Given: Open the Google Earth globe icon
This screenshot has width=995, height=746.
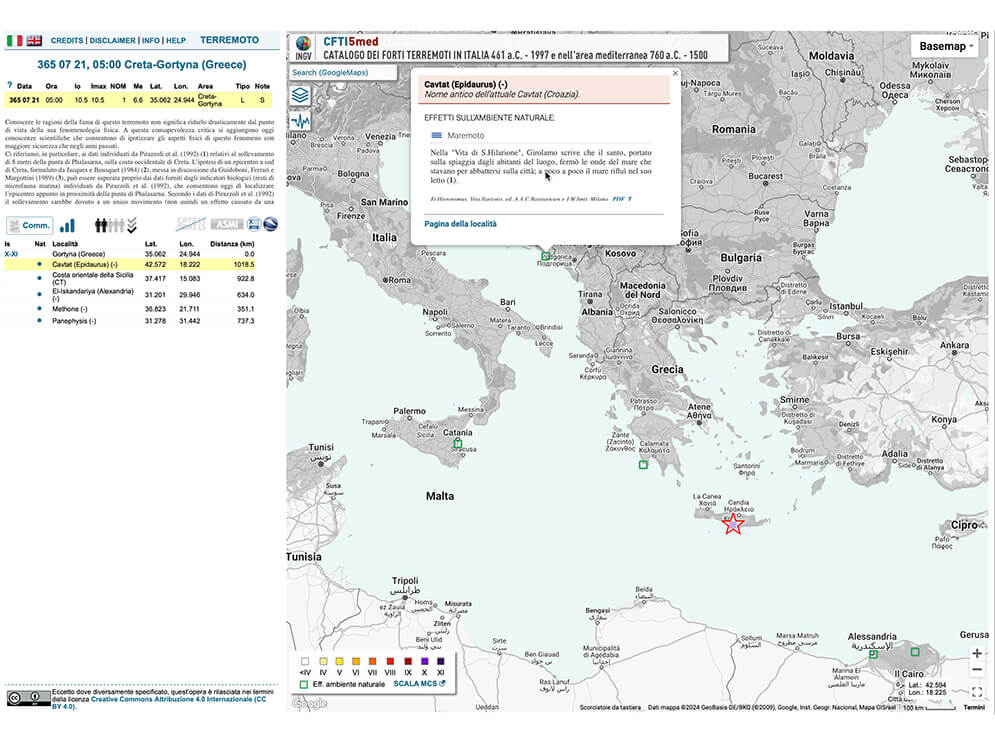Looking at the screenshot, I should click(270, 224).
